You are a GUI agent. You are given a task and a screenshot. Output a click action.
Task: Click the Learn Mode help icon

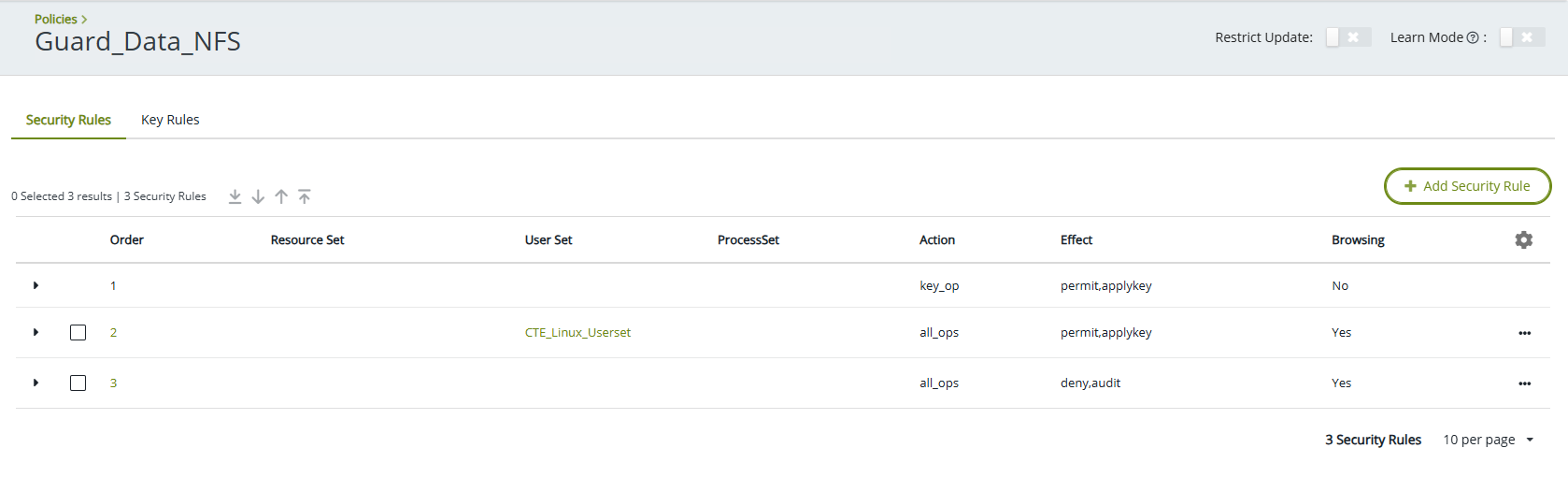pyautogui.click(x=1473, y=38)
